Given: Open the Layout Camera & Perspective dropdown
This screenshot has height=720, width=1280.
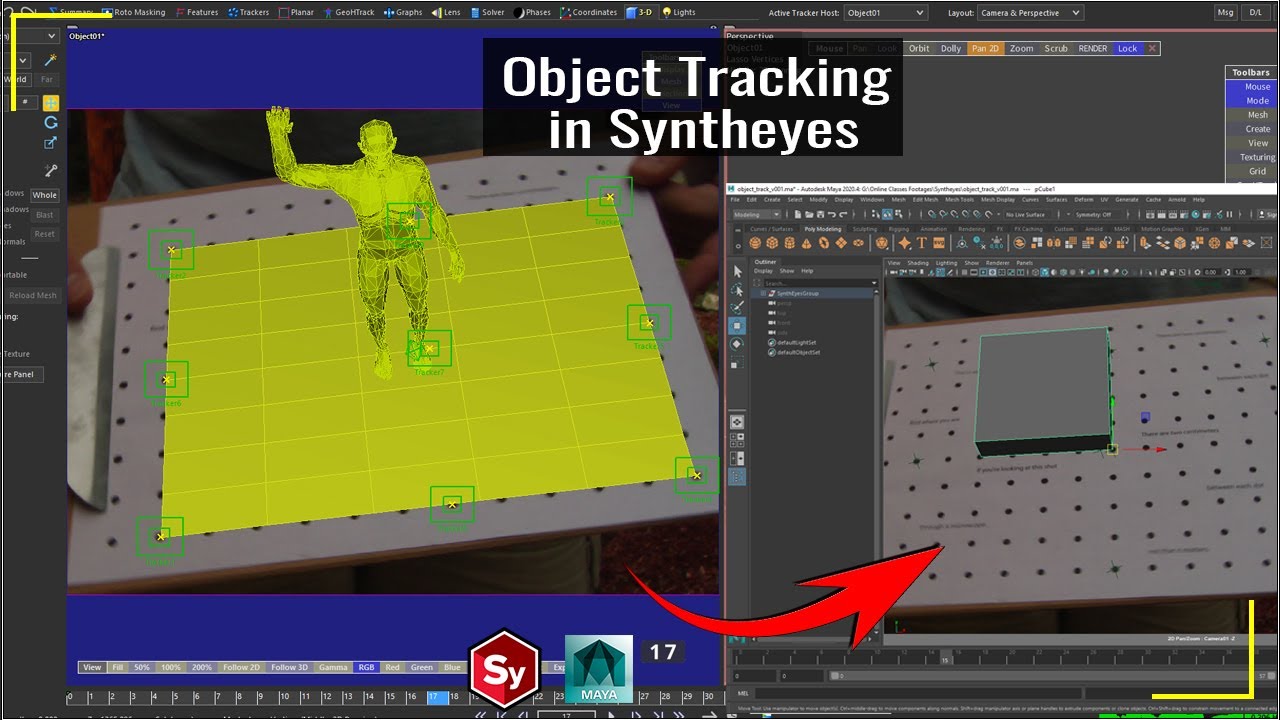Looking at the screenshot, I should click(x=1032, y=13).
